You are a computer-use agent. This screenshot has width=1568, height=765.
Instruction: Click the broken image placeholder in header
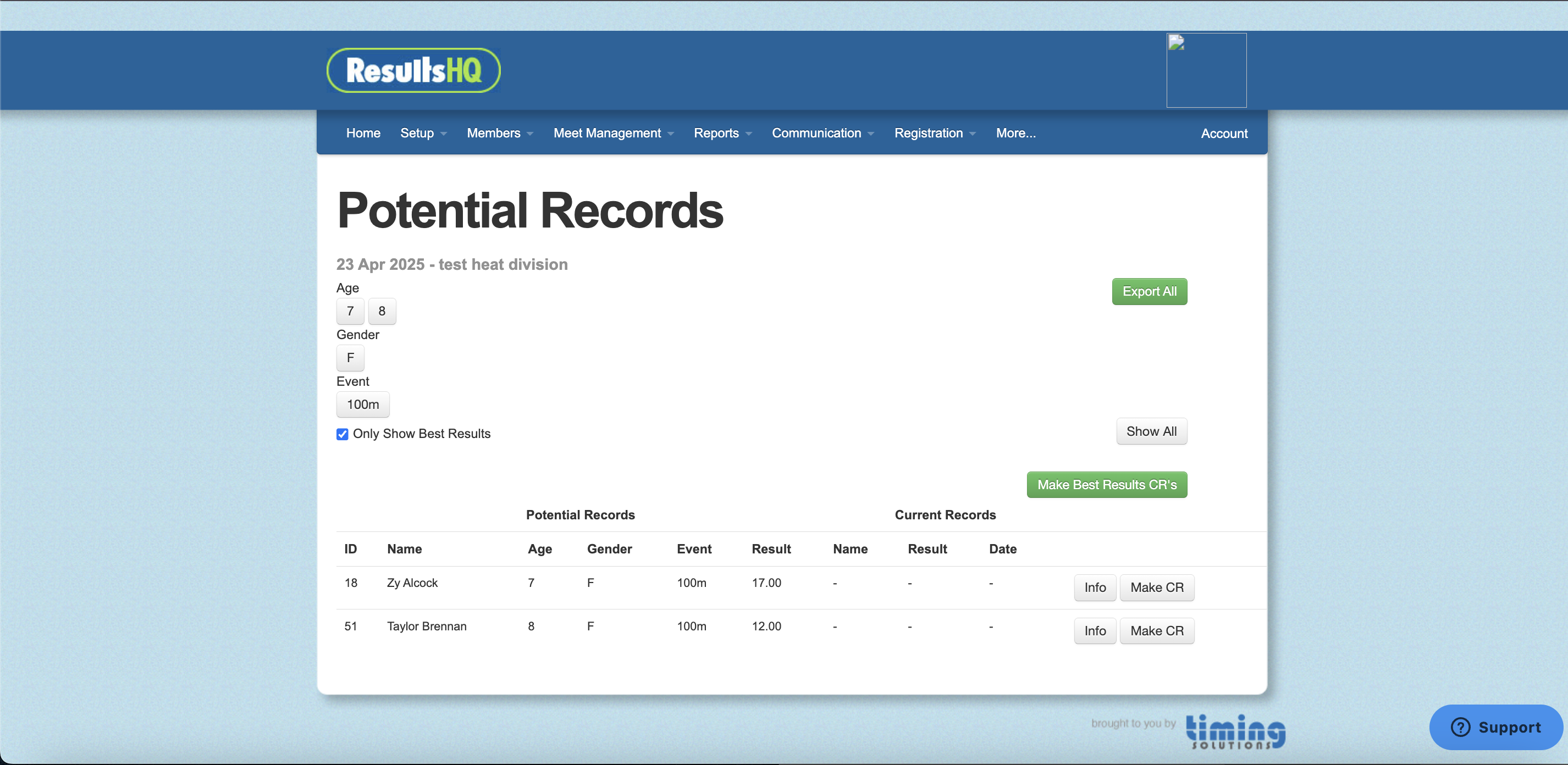coord(1206,70)
